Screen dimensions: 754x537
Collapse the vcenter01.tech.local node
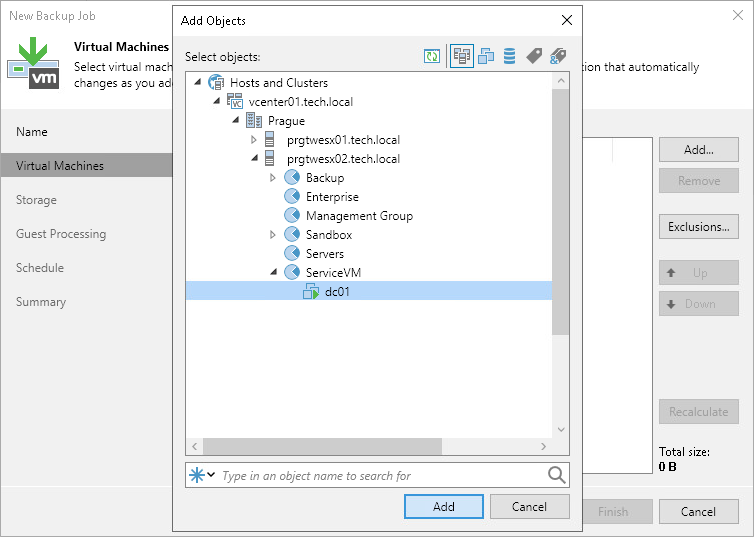pyautogui.click(x=217, y=101)
